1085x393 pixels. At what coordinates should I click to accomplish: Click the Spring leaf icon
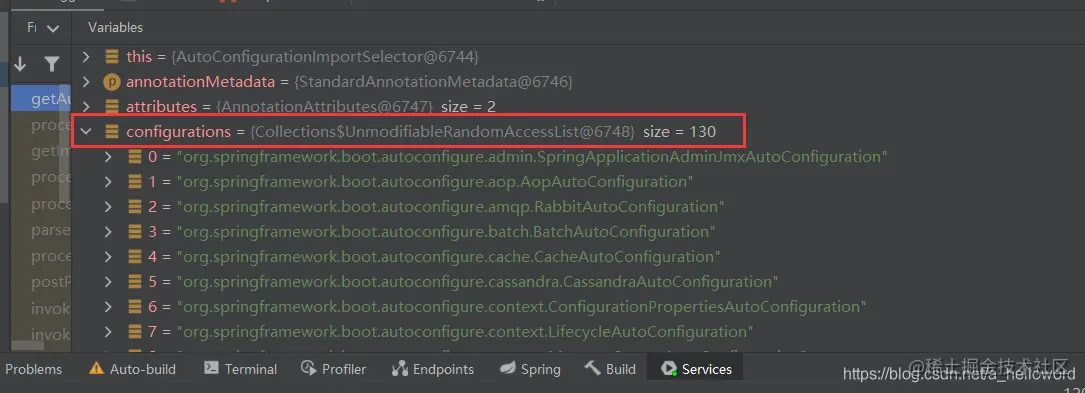(x=508, y=369)
